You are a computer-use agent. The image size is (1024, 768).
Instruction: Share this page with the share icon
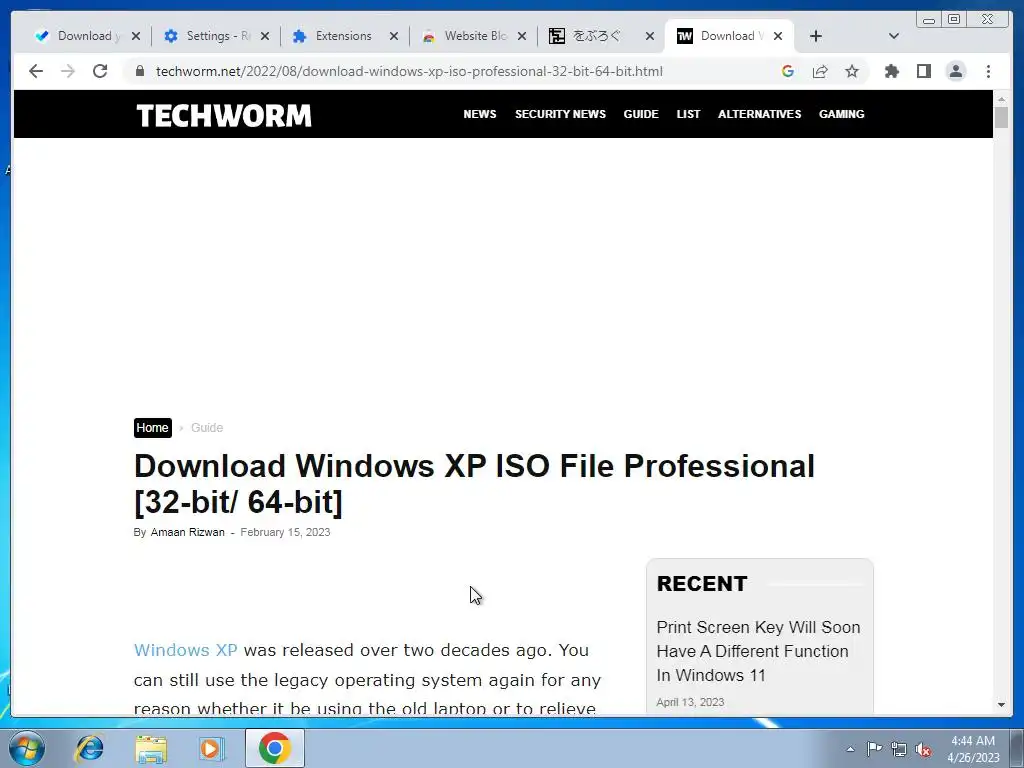click(x=820, y=71)
